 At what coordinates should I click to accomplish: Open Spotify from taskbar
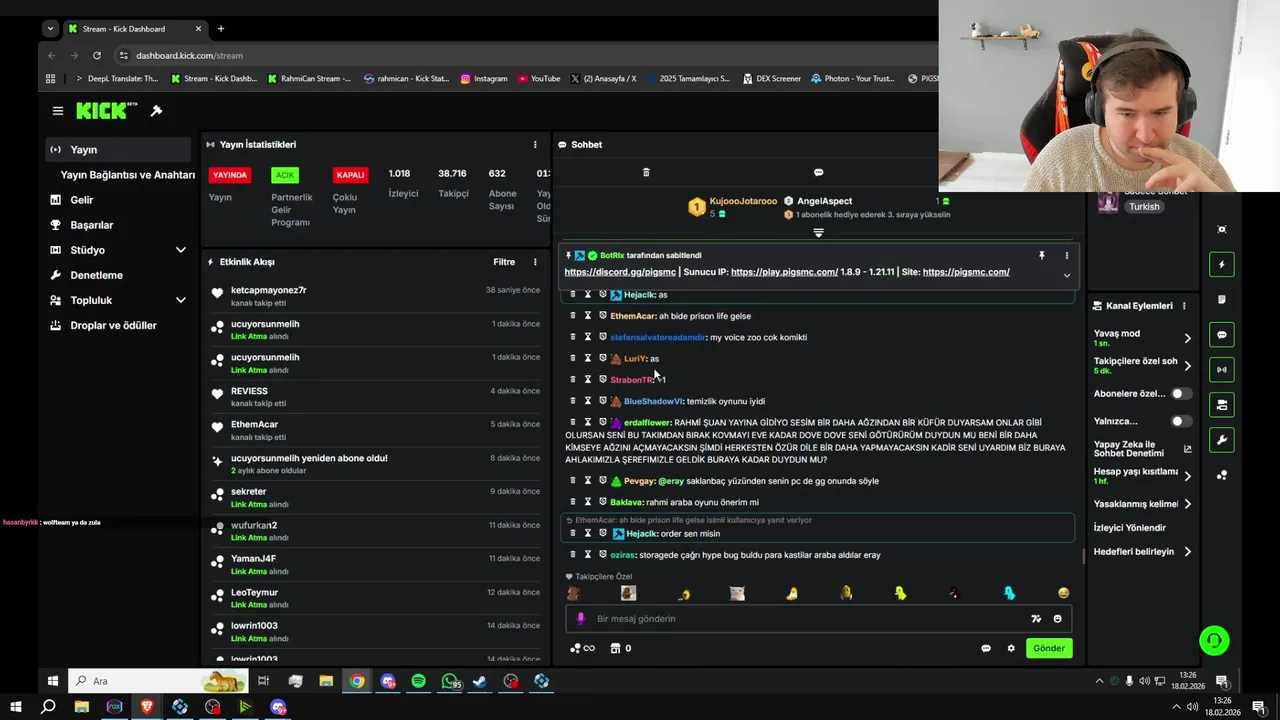pos(418,681)
